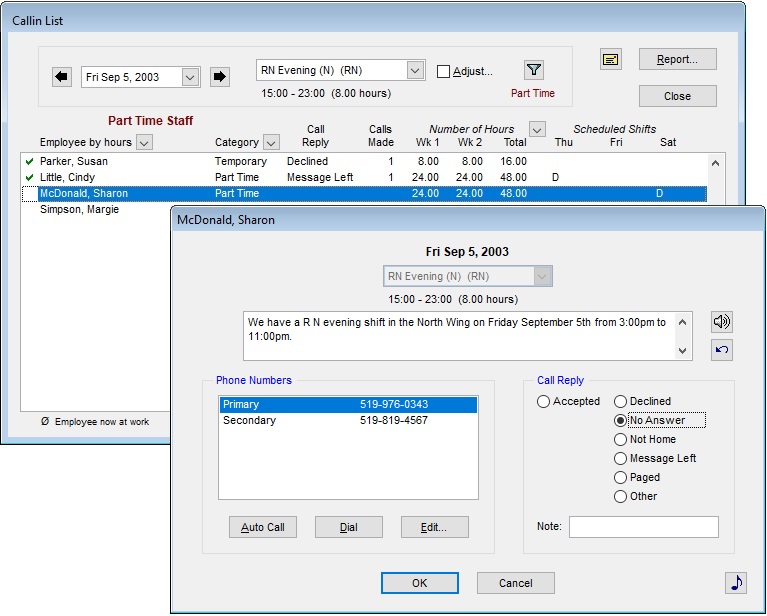Click green checkmark beside Parker, Susan
This screenshot has width=767, height=616.
click(30, 161)
